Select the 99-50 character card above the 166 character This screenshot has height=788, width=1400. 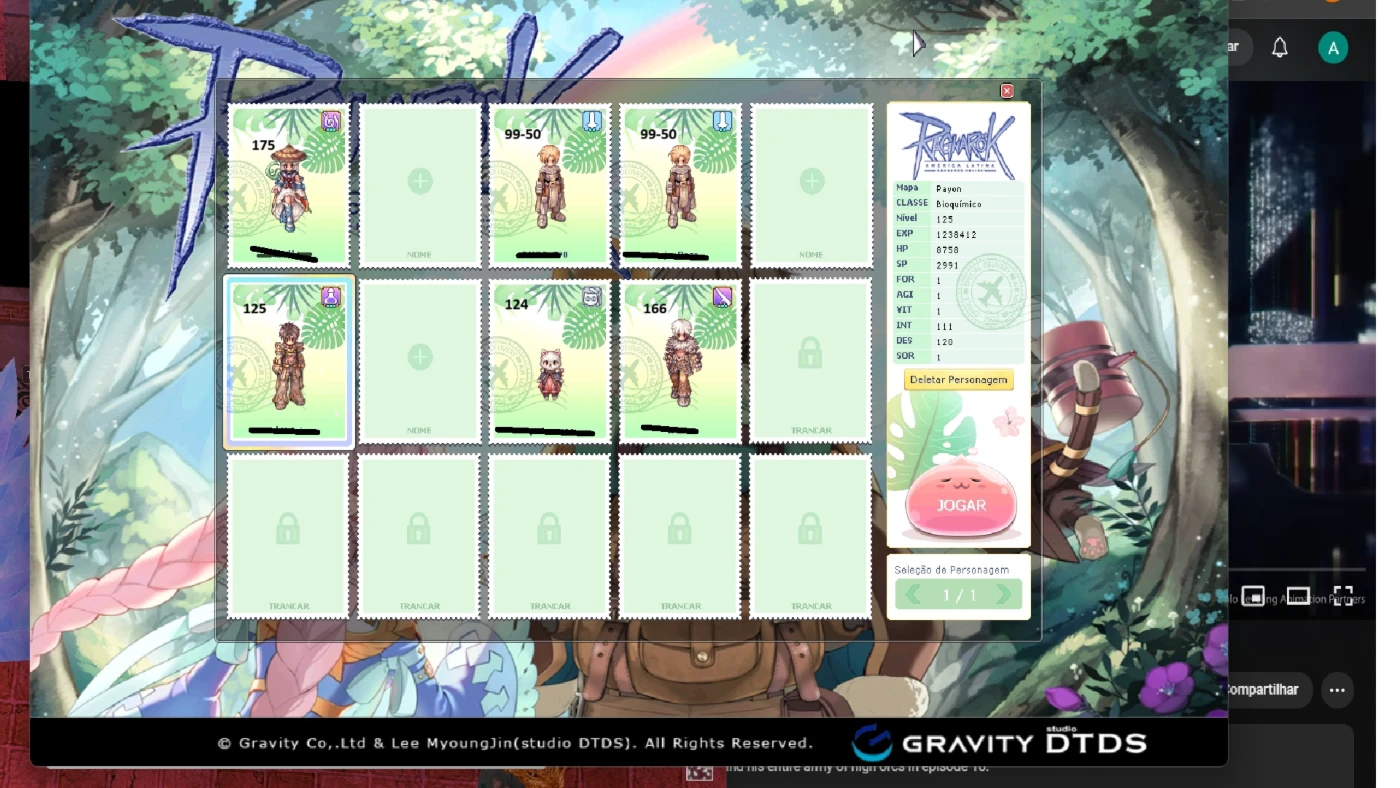click(680, 186)
